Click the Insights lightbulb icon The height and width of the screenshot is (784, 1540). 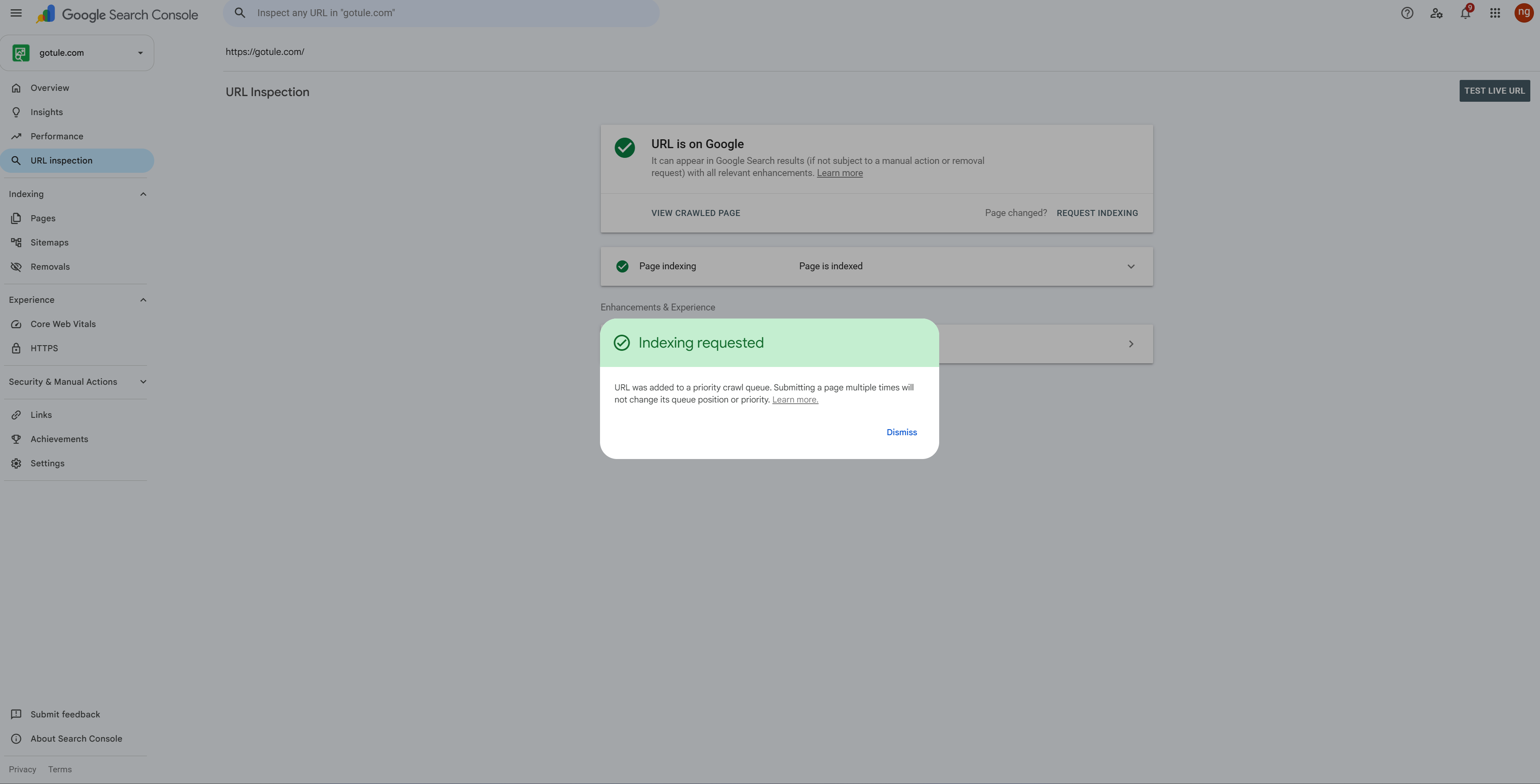(x=16, y=112)
